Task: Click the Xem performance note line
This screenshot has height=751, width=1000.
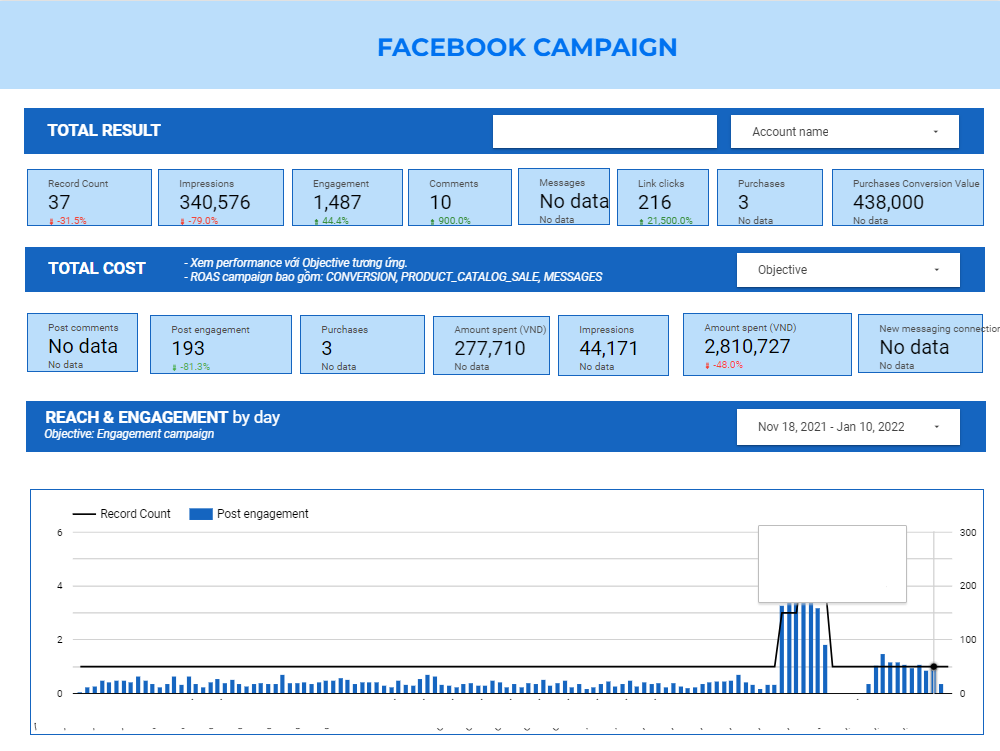Action: (x=295, y=263)
